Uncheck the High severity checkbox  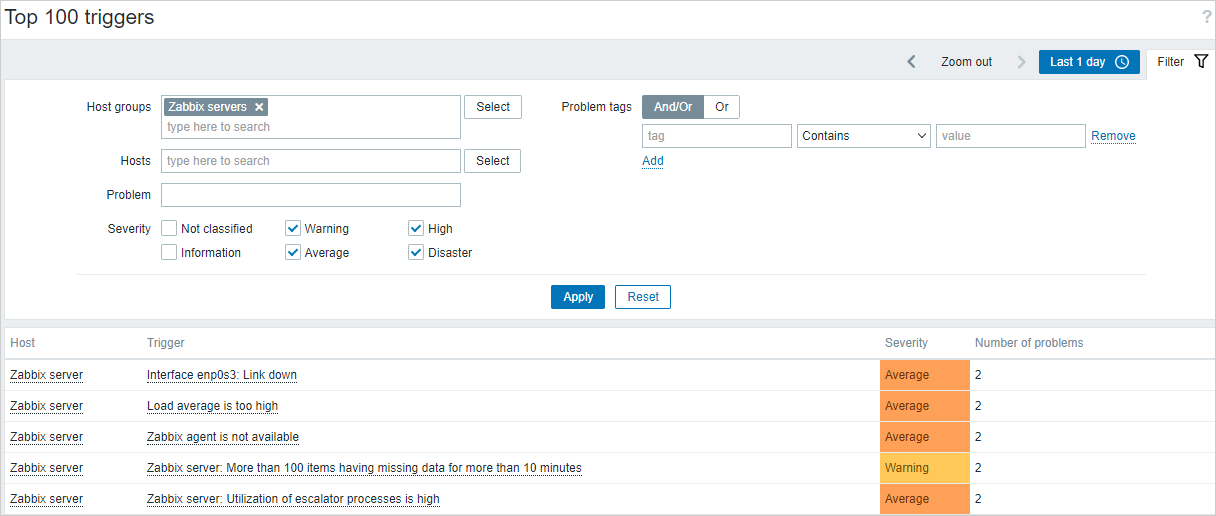(x=416, y=228)
